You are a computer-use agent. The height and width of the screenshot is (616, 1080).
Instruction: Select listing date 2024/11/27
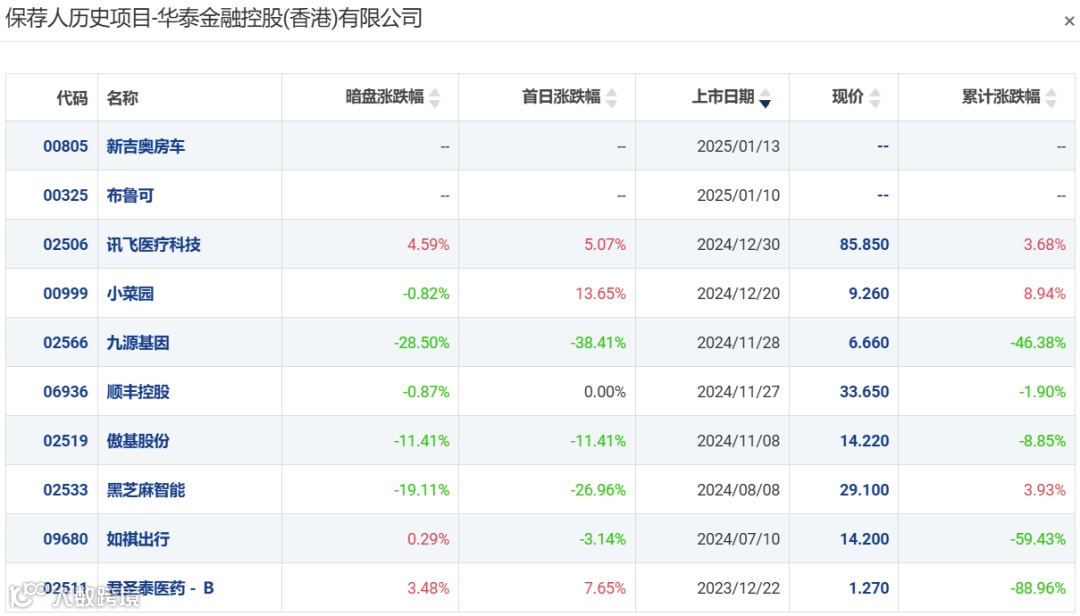tap(738, 391)
